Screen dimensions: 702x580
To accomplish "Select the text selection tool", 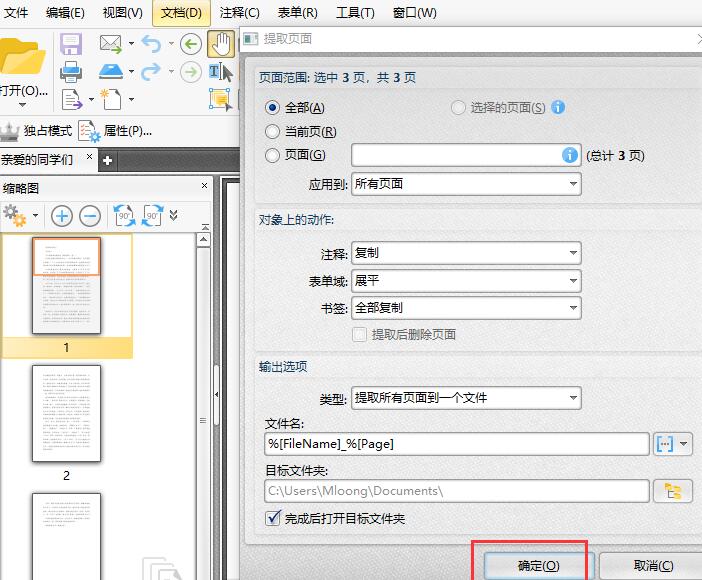I will (x=221, y=72).
